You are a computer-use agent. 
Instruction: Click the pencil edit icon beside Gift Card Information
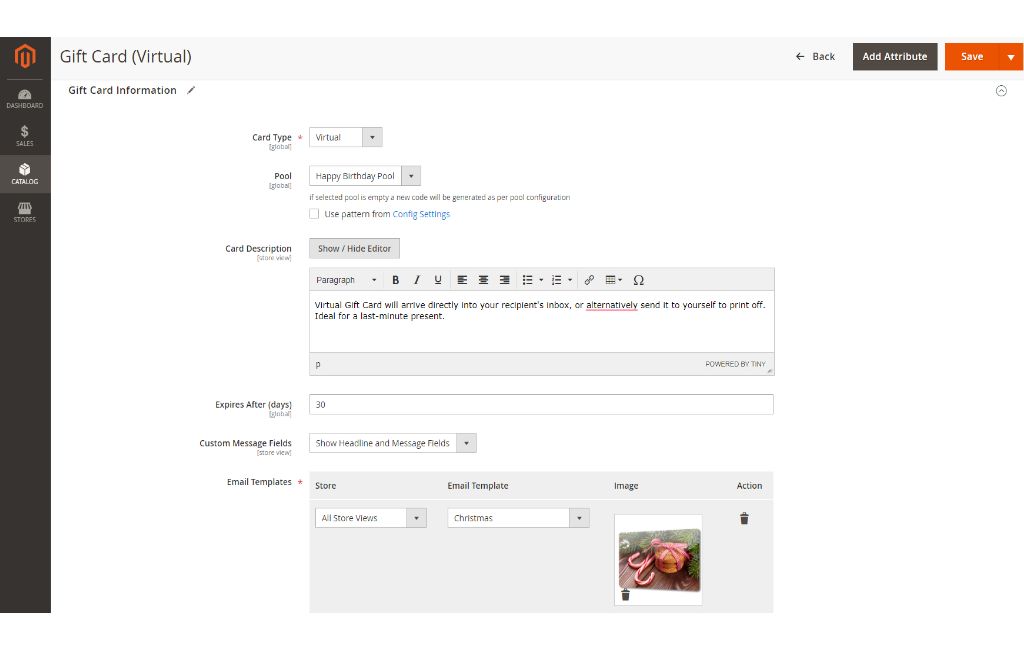point(191,90)
